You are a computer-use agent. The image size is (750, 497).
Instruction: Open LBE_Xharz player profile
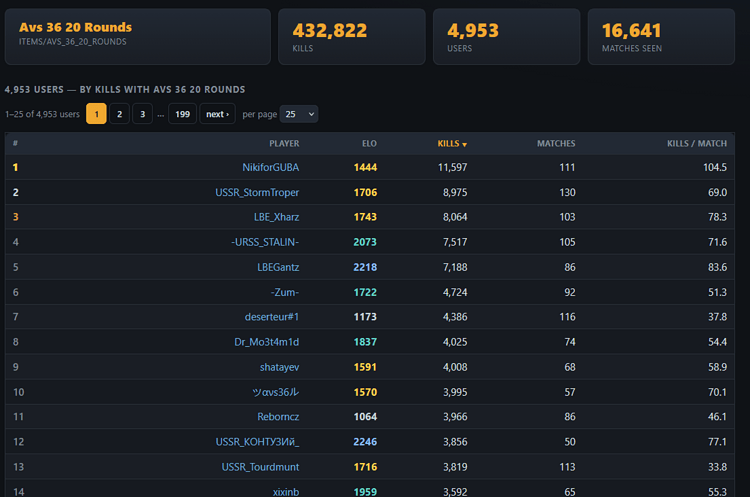click(x=276, y=217)
